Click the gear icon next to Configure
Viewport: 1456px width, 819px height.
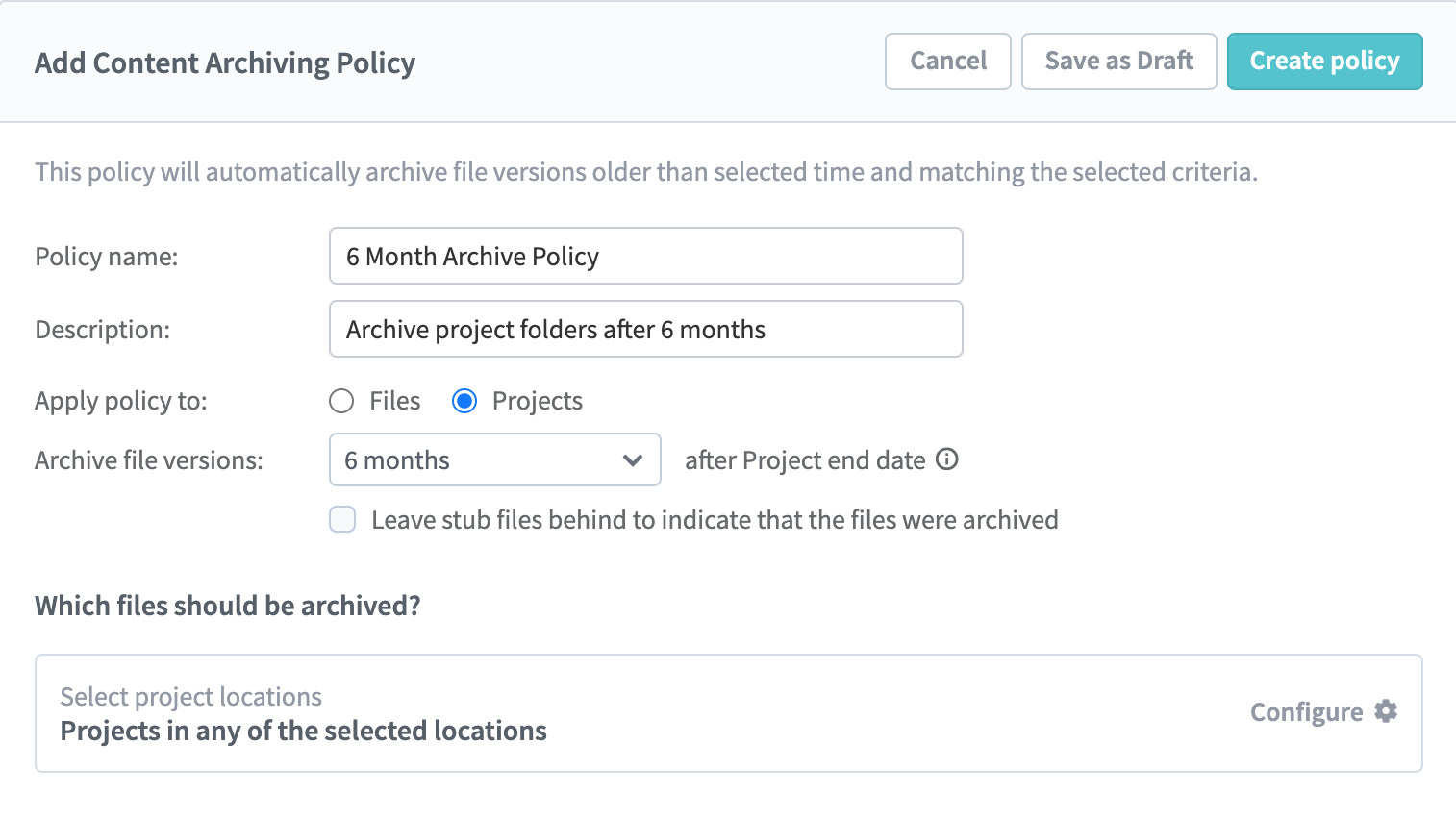point(1386,711)
